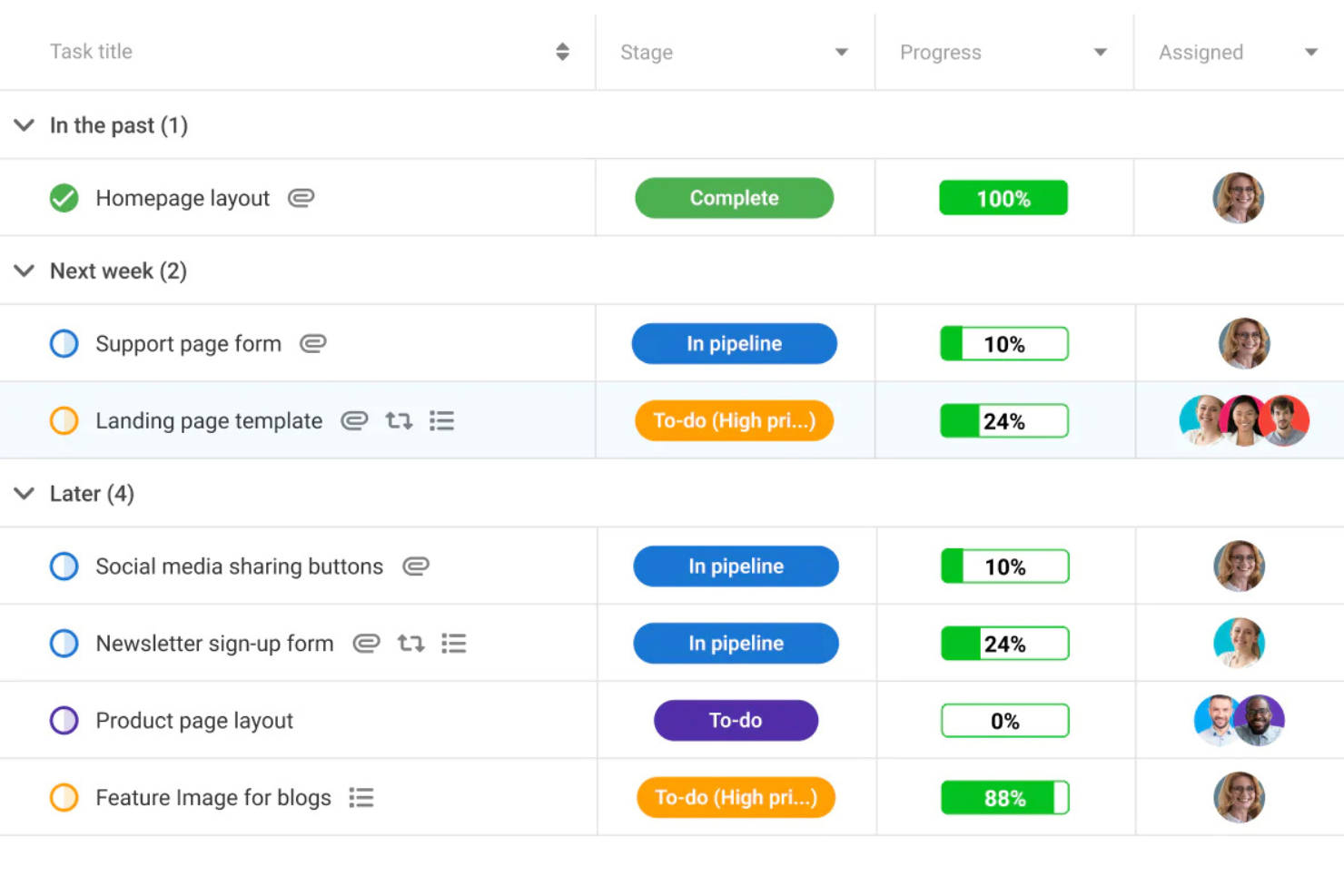This screenshot has width=1344, height=896.
Task: Open the Stage column dropdown
Action: tap(841, 52)
